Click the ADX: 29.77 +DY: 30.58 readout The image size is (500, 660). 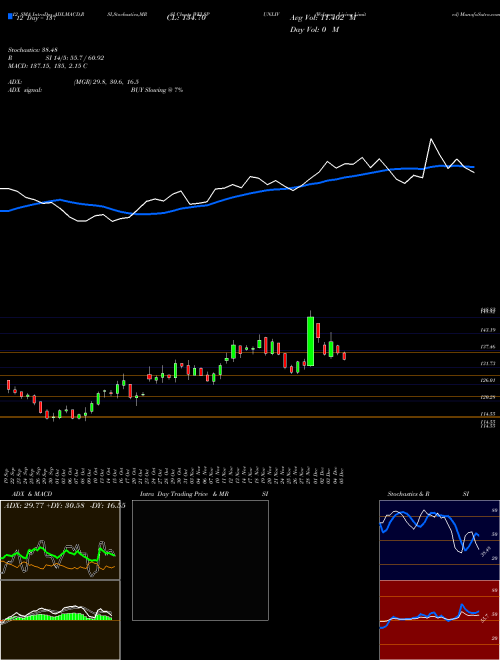click(64, 506)
